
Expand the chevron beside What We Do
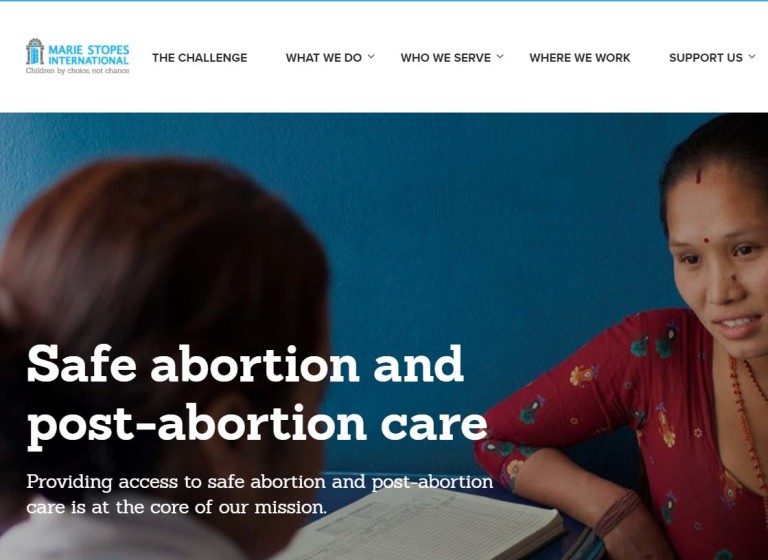[x=371, y=57]
